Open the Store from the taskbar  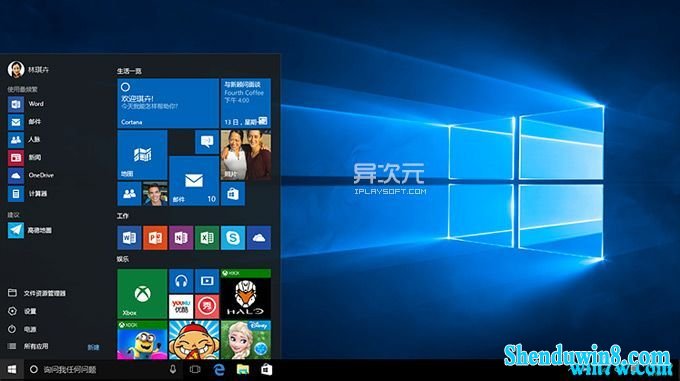coord(266,370)
